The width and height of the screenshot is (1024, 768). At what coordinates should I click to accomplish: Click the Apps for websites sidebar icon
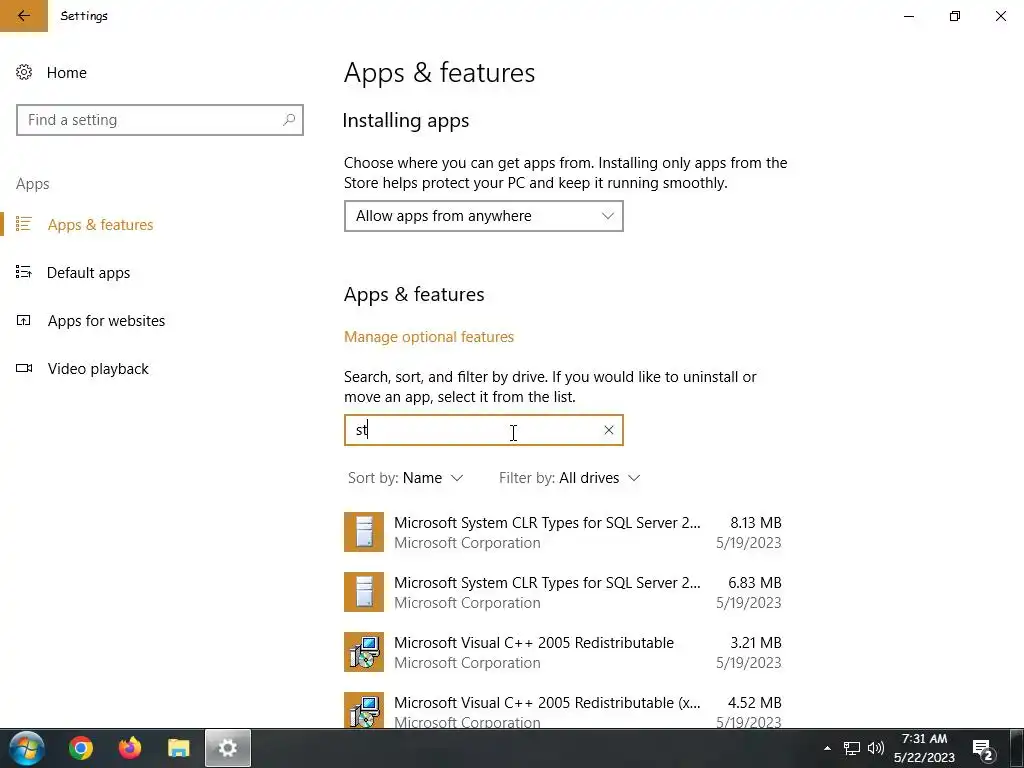click(x=24, y=321)
